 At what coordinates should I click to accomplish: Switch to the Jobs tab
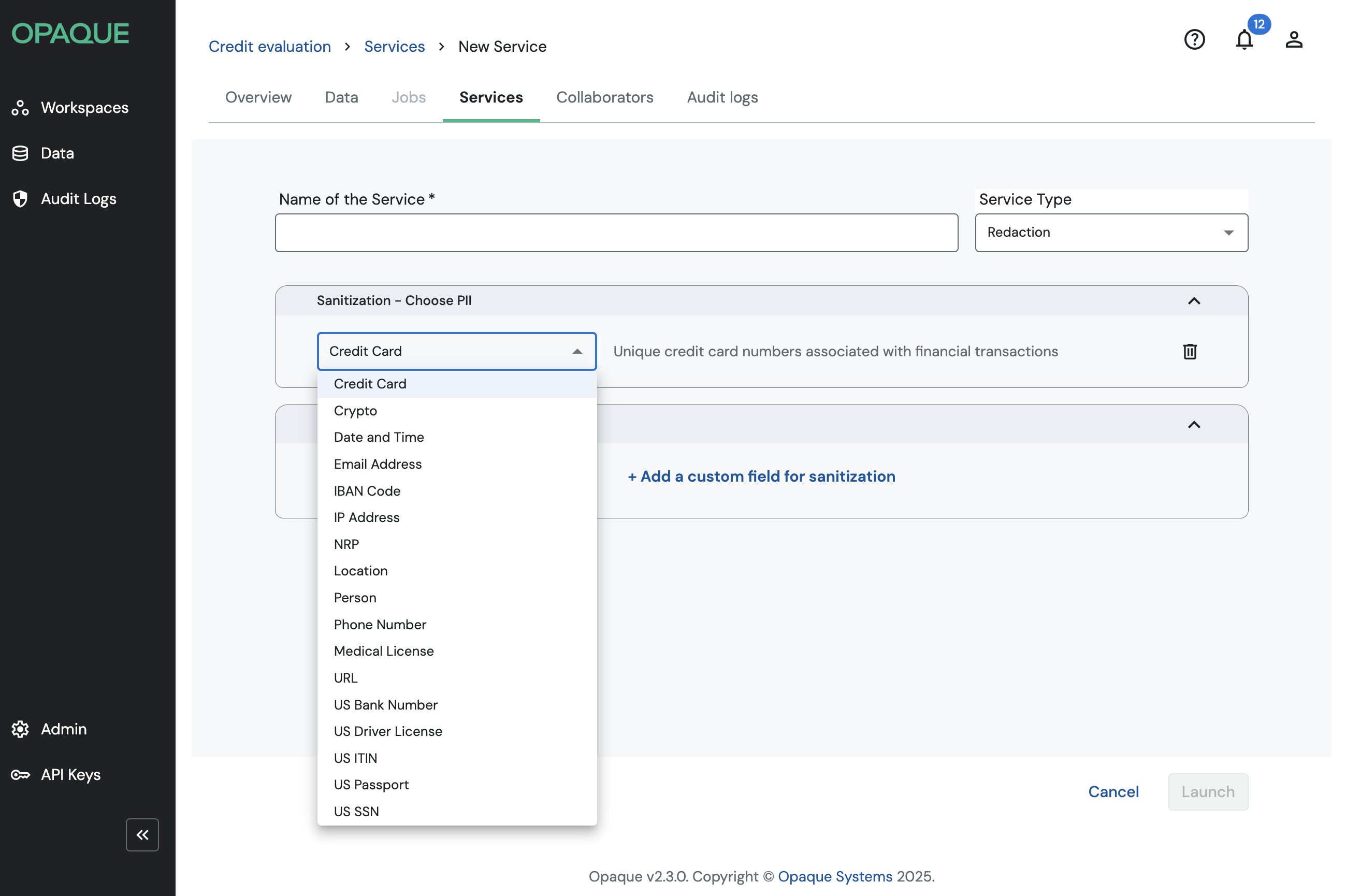pos(409,97)
